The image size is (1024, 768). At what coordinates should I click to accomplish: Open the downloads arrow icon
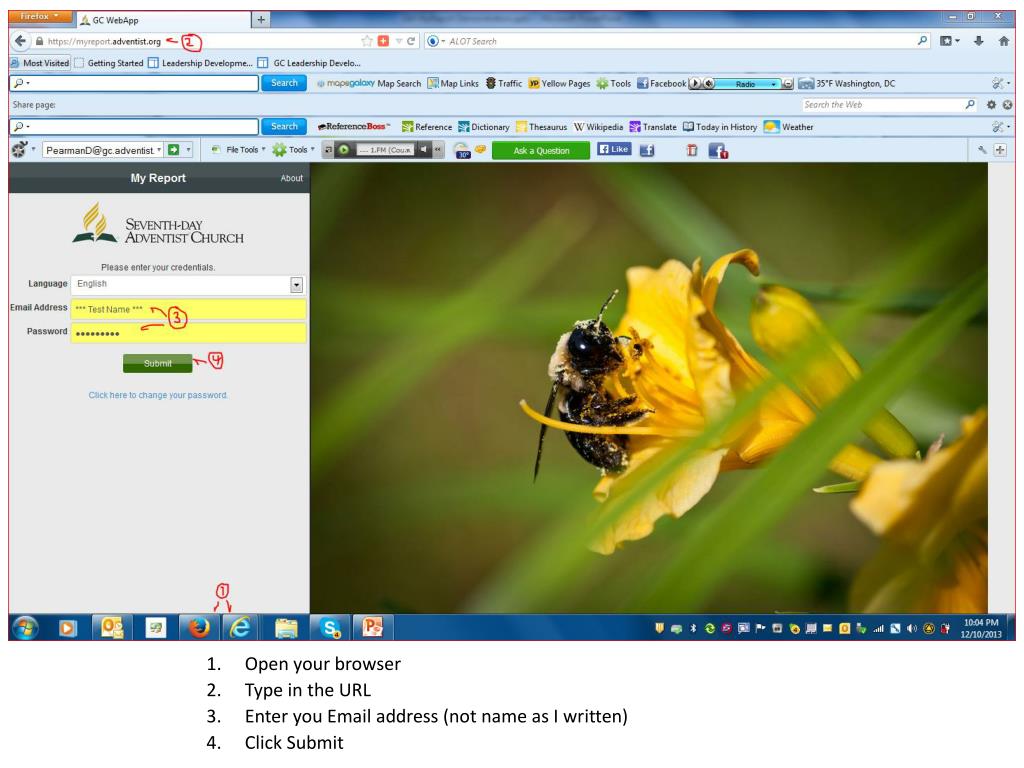[978, 41]
